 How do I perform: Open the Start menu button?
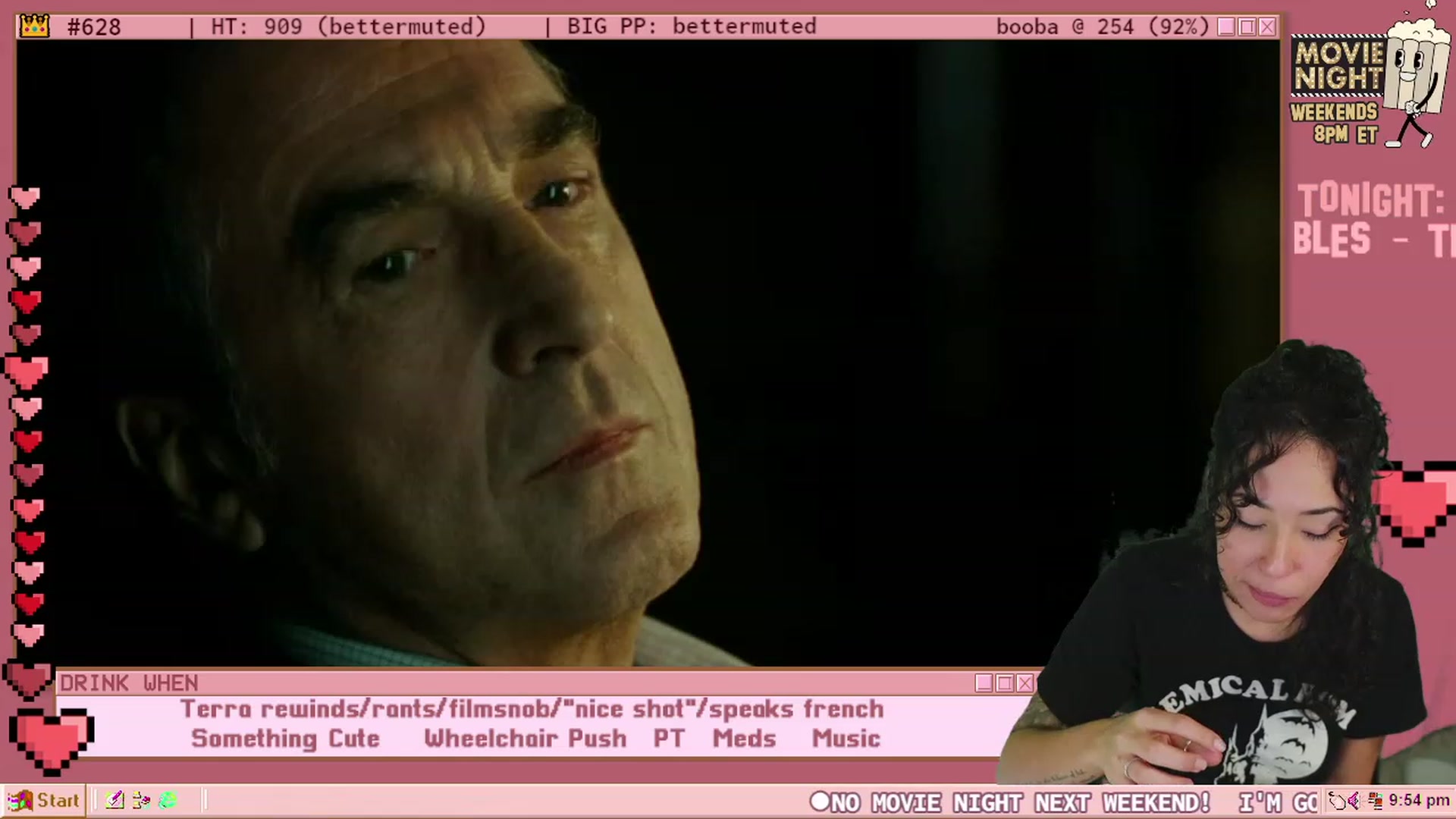44,800
